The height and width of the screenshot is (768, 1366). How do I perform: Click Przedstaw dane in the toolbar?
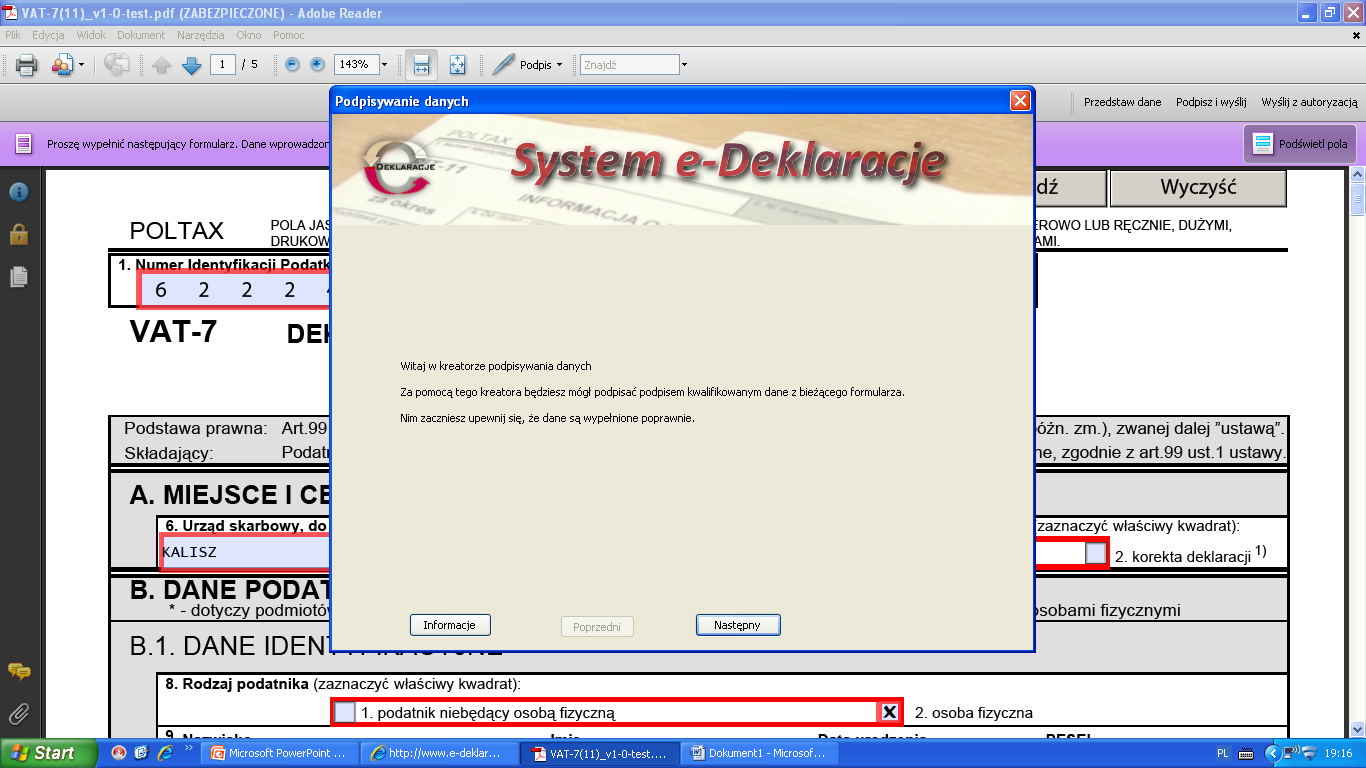[x=1123, y=102]
